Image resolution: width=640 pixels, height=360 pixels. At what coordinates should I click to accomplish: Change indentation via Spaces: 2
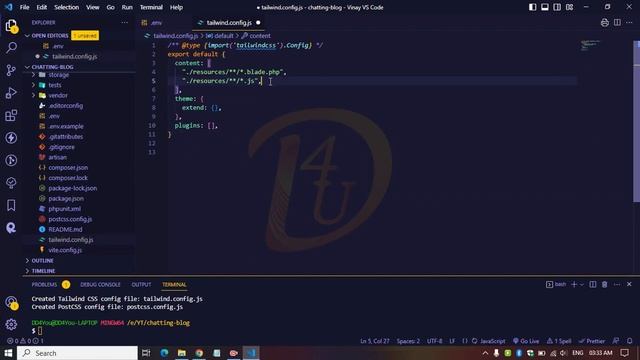click(408, 341)
